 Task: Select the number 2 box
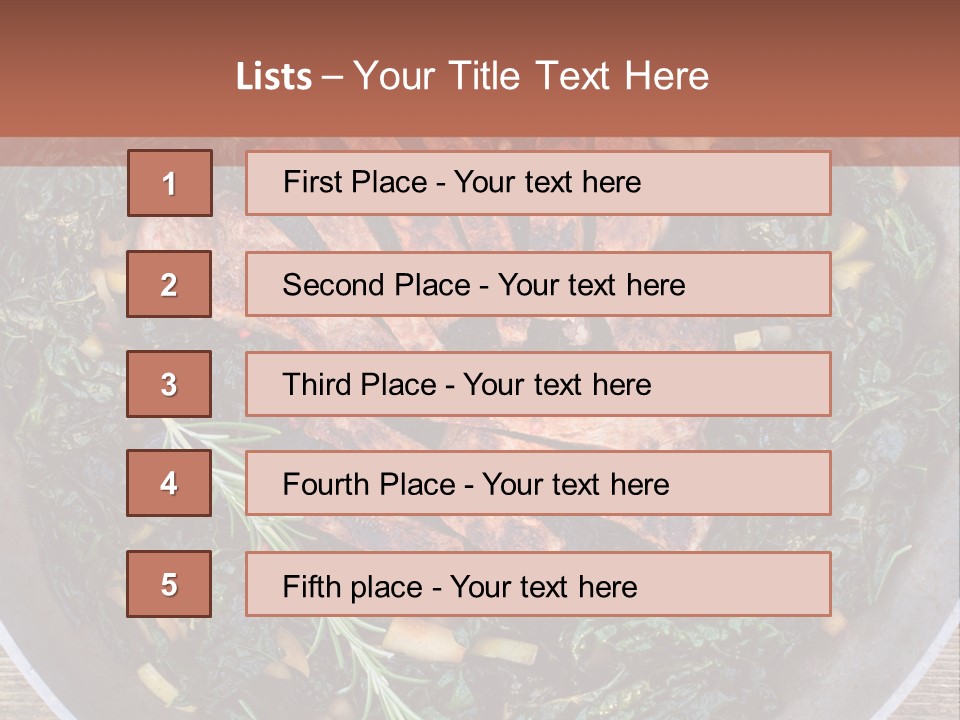(x=170, y=284)
